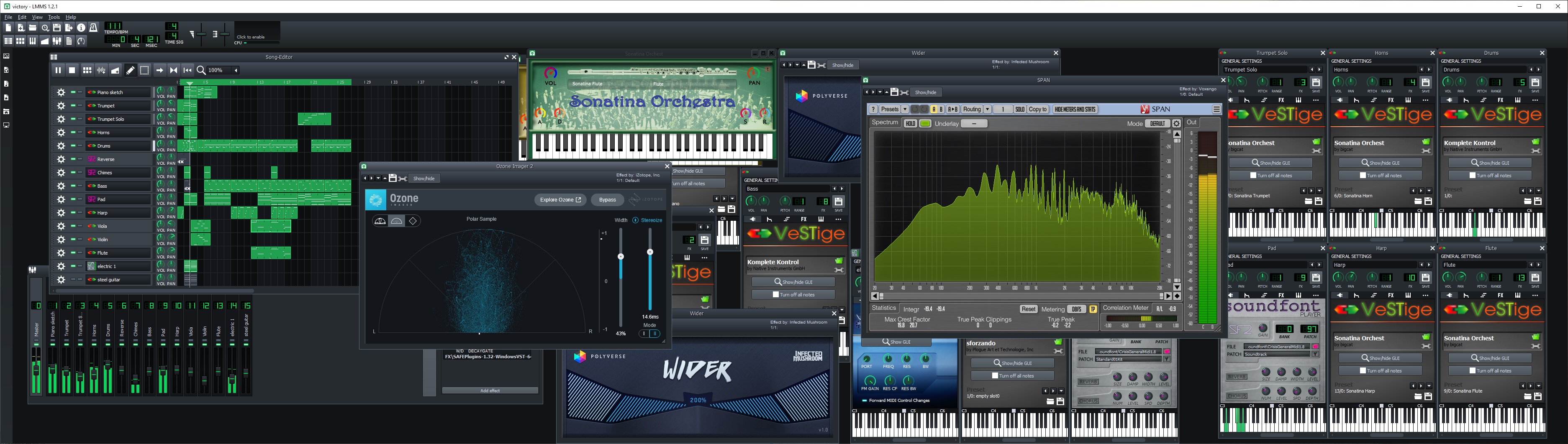
Task: Mute the Trumpet track
Action: pyautogui.click(x=72, y=106)
